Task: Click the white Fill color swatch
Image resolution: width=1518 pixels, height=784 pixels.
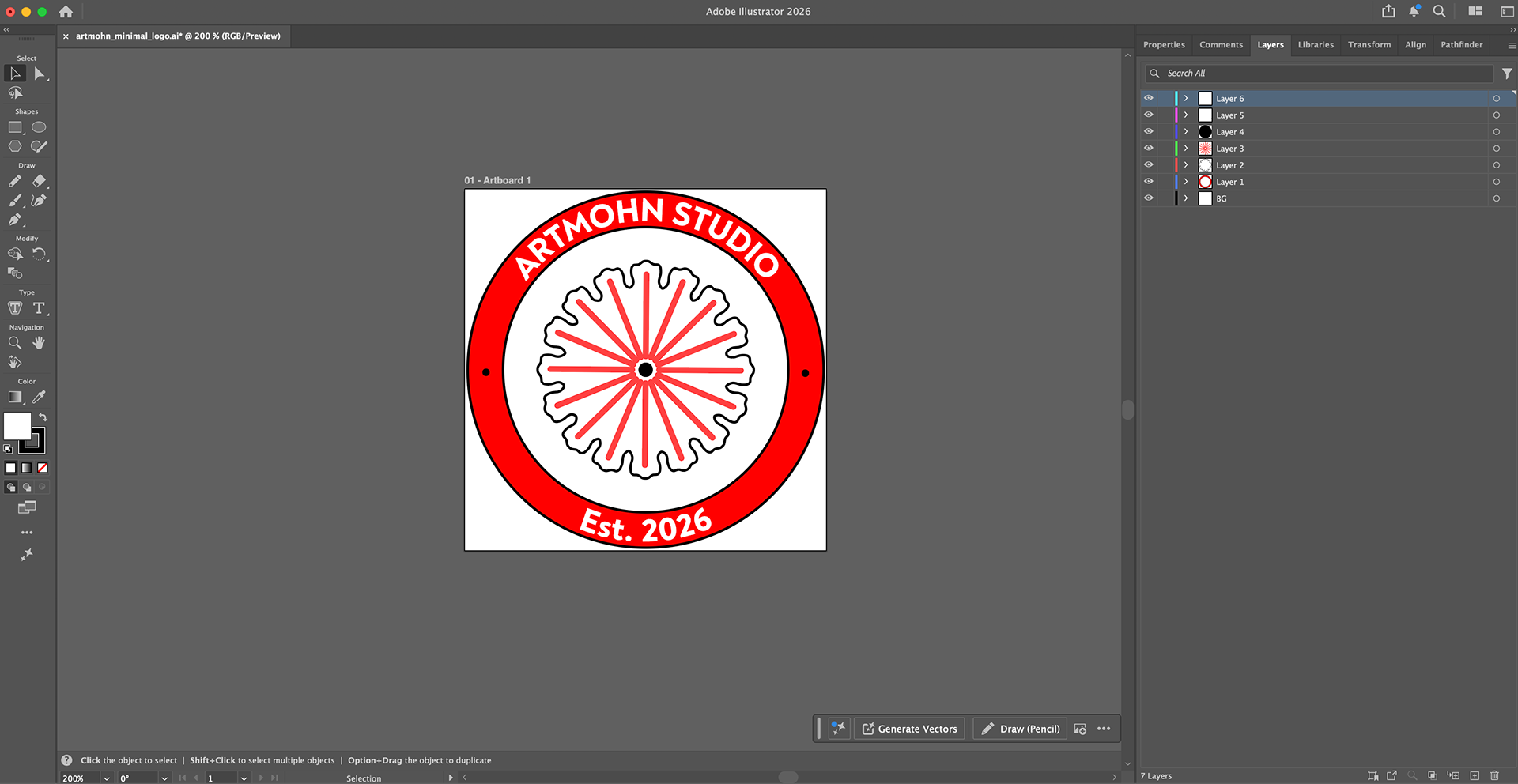Action: click(x=17, y=426)
